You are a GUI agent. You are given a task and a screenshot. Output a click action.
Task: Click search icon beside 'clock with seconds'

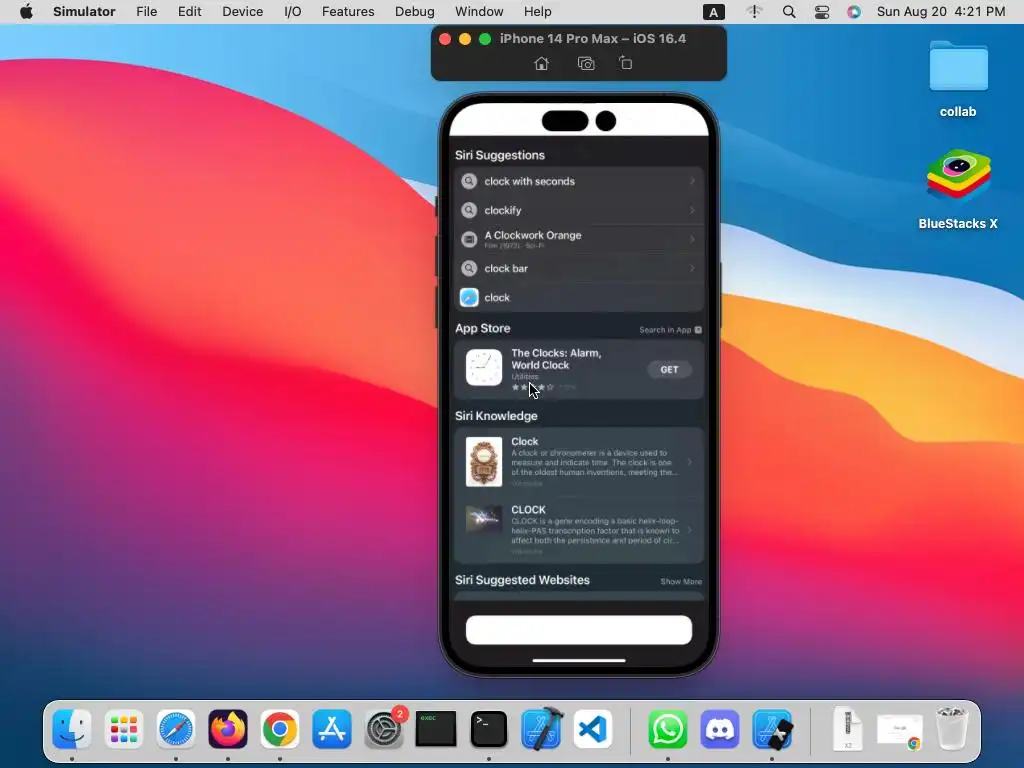pyautogui.click(x=469, y=181)
